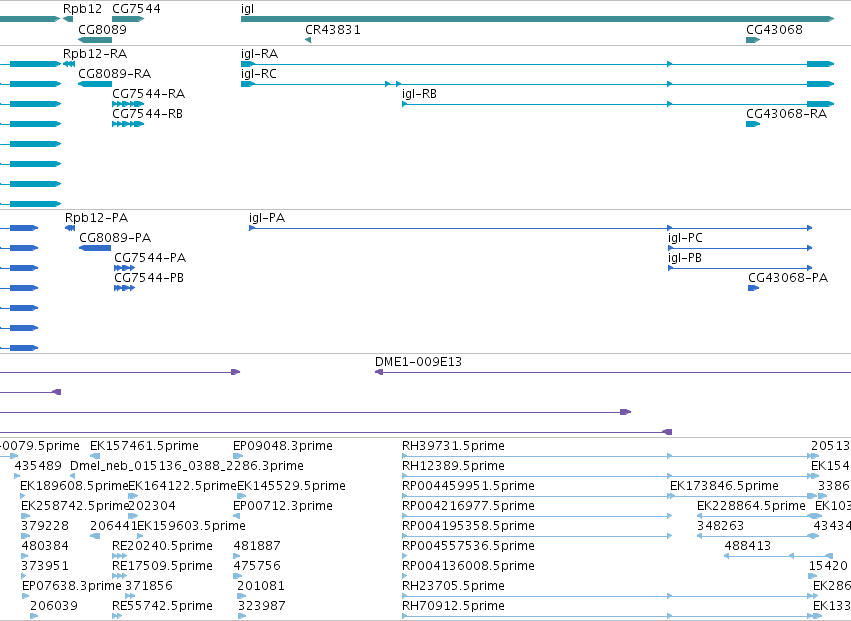Select the igl-PC protein label
The width and height of the screenshot is (851, 621).
pyautogui.click(x=685, y=238)
